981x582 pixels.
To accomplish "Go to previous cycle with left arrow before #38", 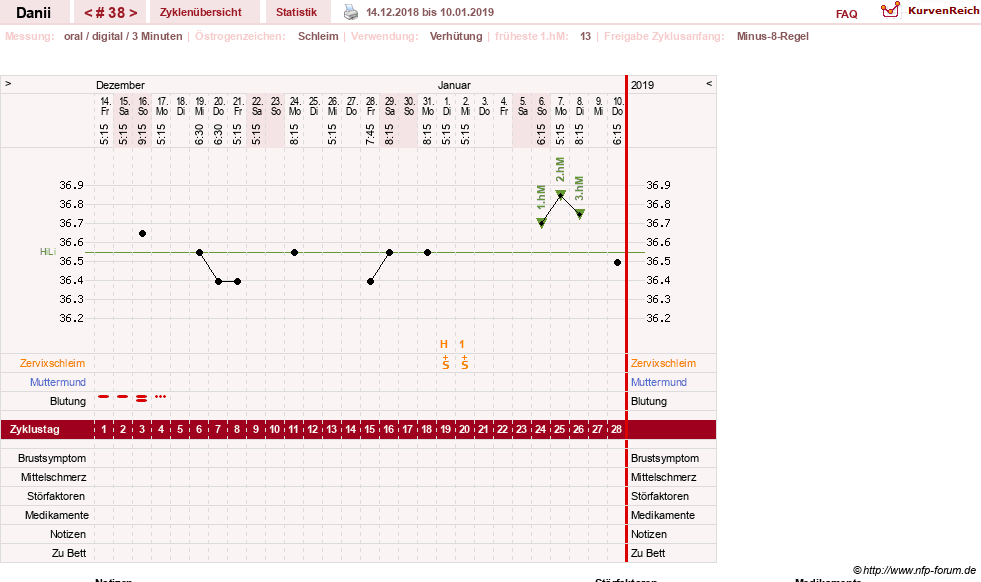I will pyautogui.click(x=88, y=13).
